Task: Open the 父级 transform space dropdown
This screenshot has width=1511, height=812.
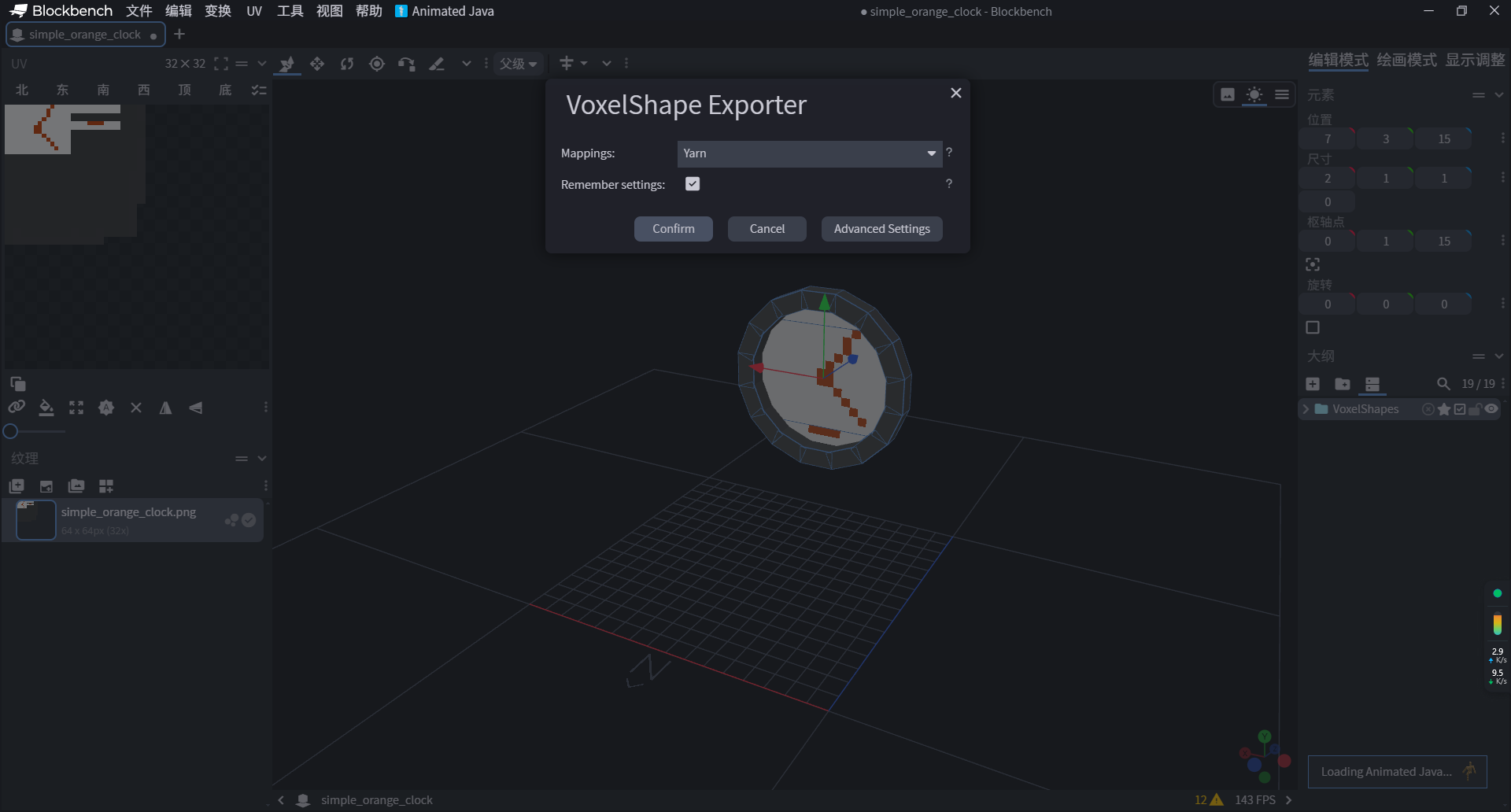Action: (519, 64)
